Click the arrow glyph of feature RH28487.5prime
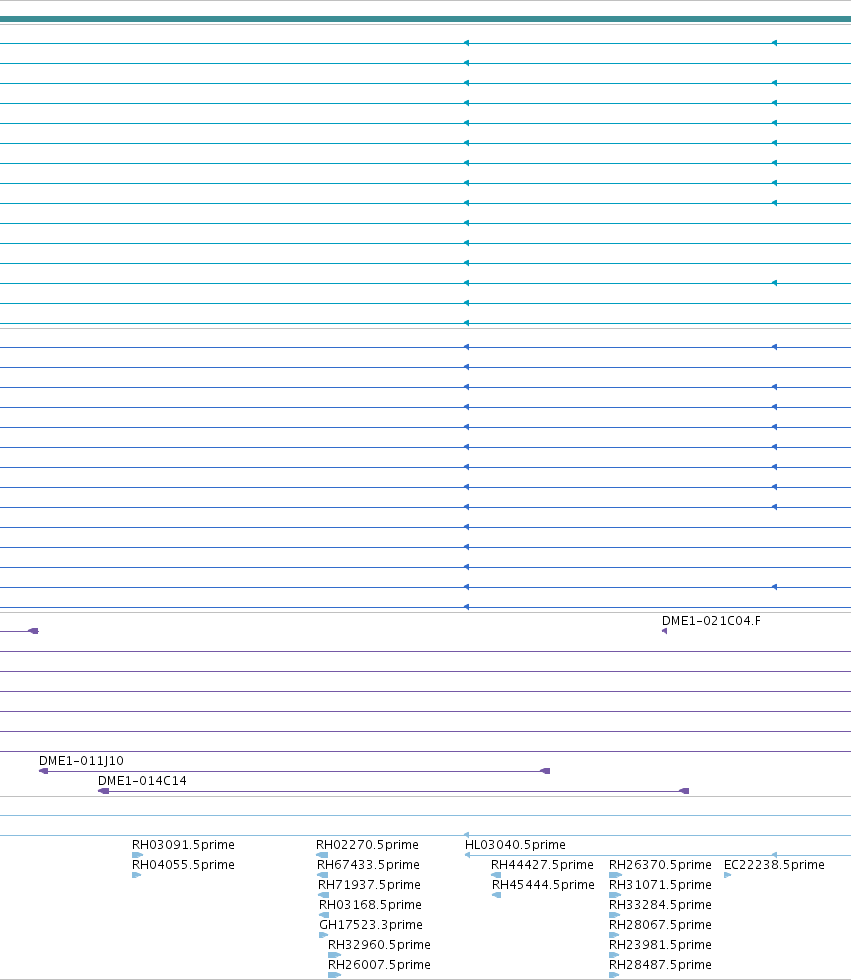Image resolution: width=851 pixels, height=980 pixels. pyautogui.click(x=614, y=975)
